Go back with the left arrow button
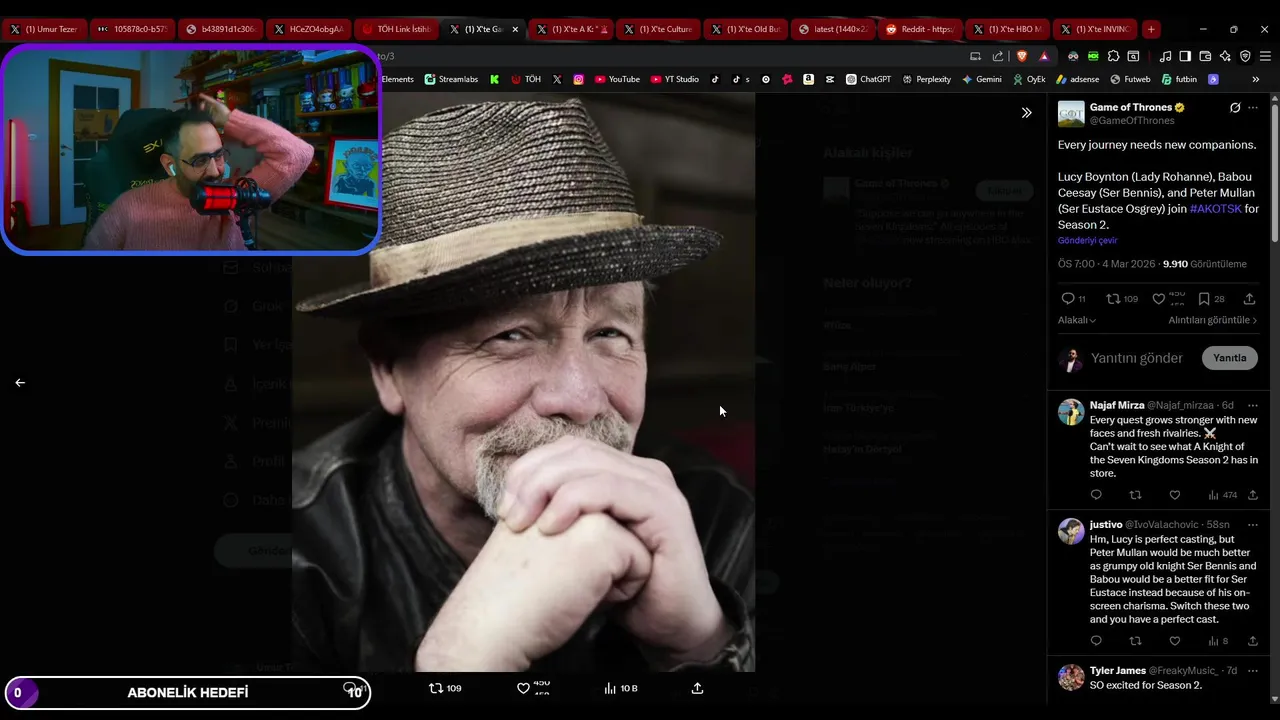 20,382
